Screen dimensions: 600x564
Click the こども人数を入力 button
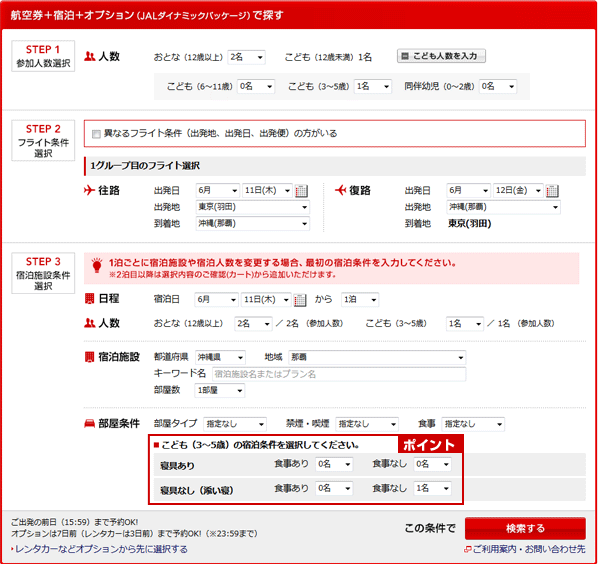(x=441, y=57)
